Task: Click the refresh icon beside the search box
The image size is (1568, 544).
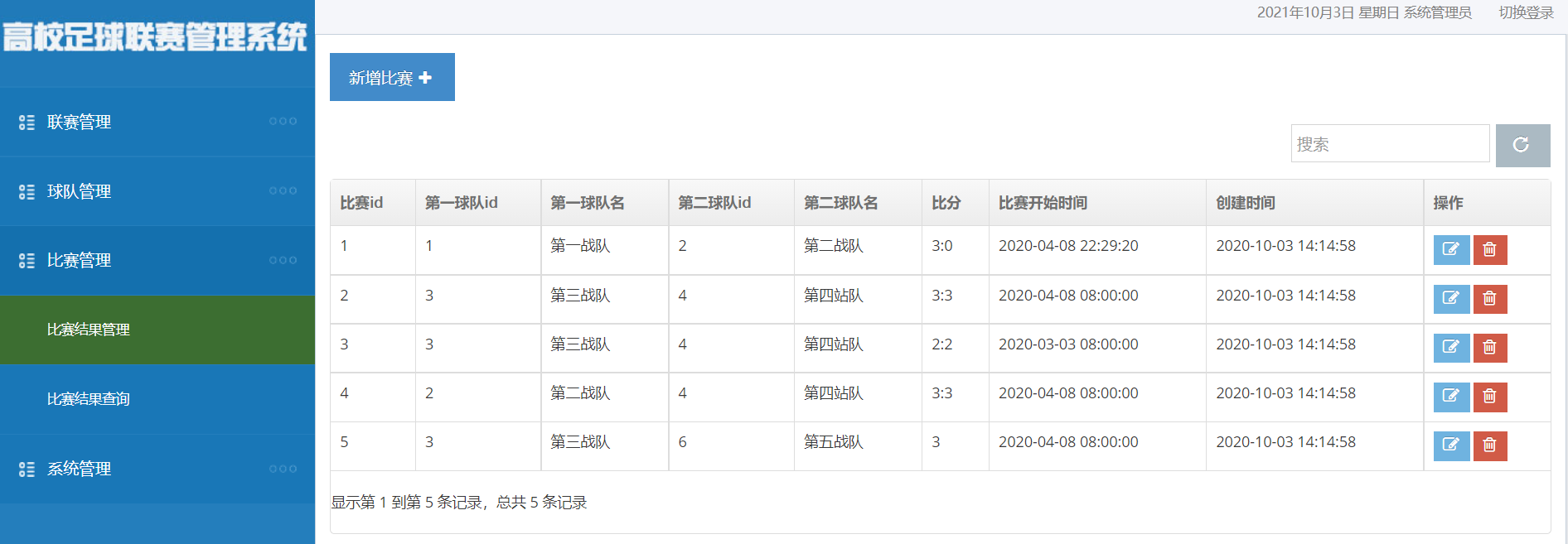Action: click(x=1522, y=145)
